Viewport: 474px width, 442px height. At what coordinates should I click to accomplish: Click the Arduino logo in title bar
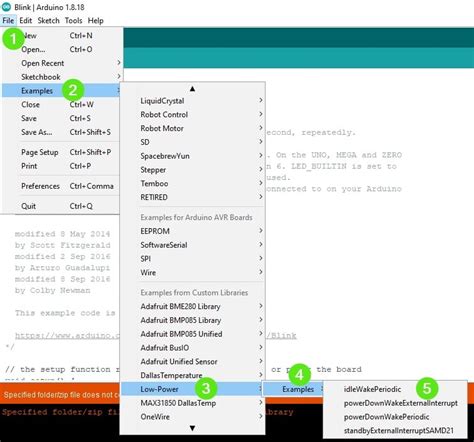6,7
